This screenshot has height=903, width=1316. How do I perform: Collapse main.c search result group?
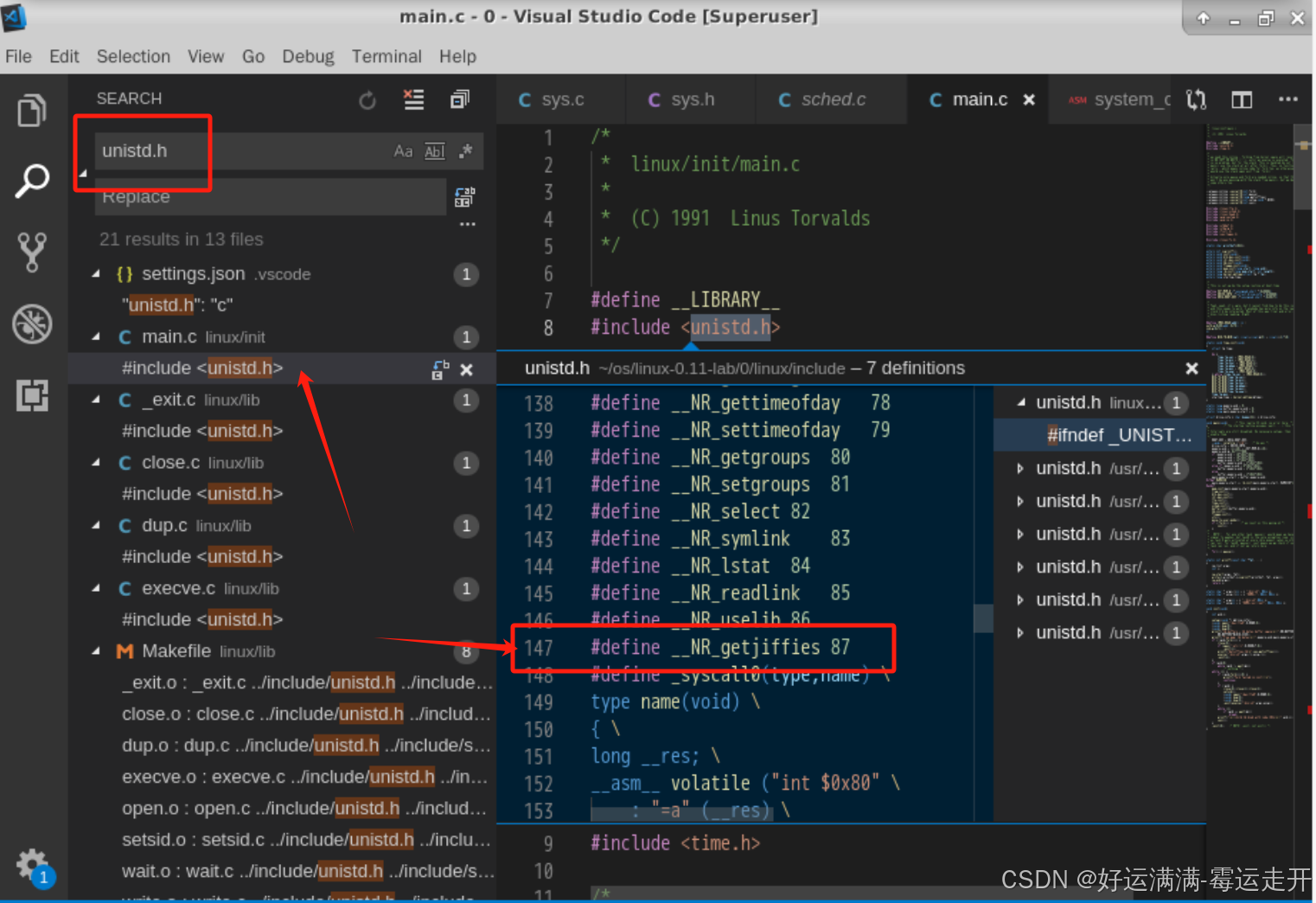[96, 337]
